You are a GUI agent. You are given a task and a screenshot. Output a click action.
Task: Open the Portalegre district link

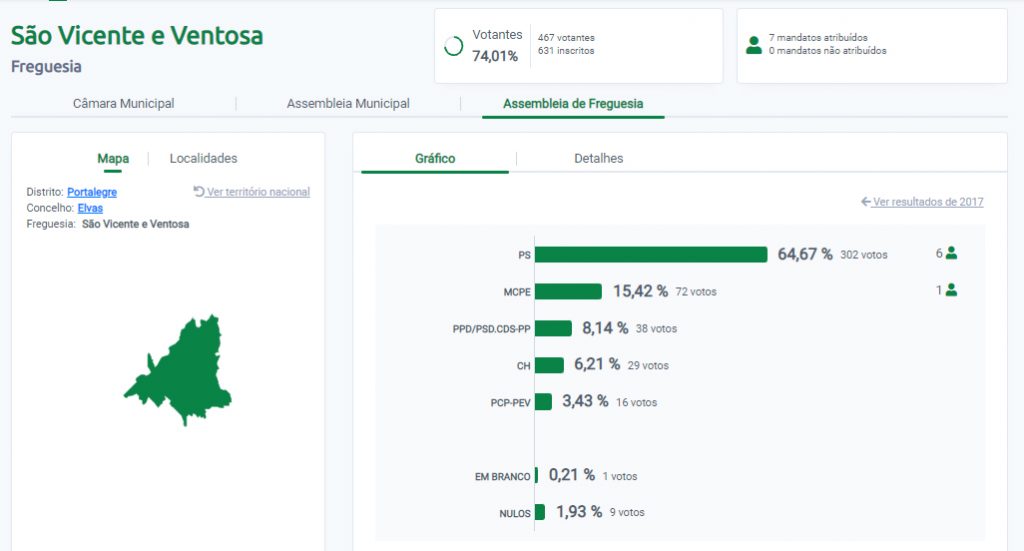(x=92, y=192)
